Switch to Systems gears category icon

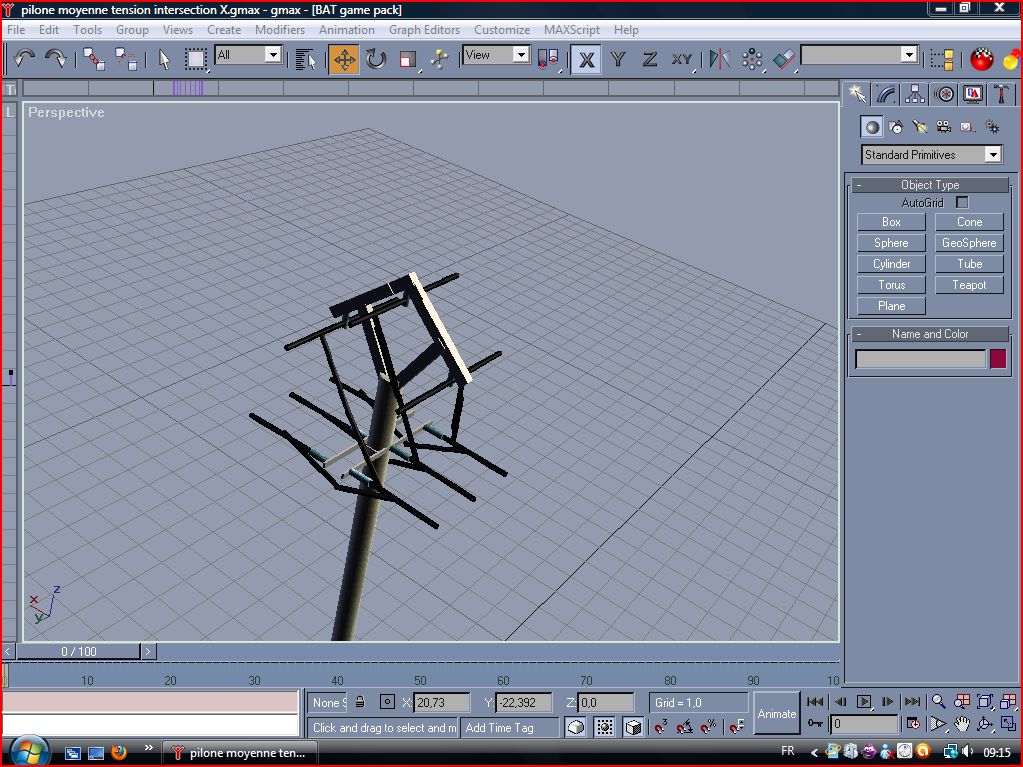992,127
